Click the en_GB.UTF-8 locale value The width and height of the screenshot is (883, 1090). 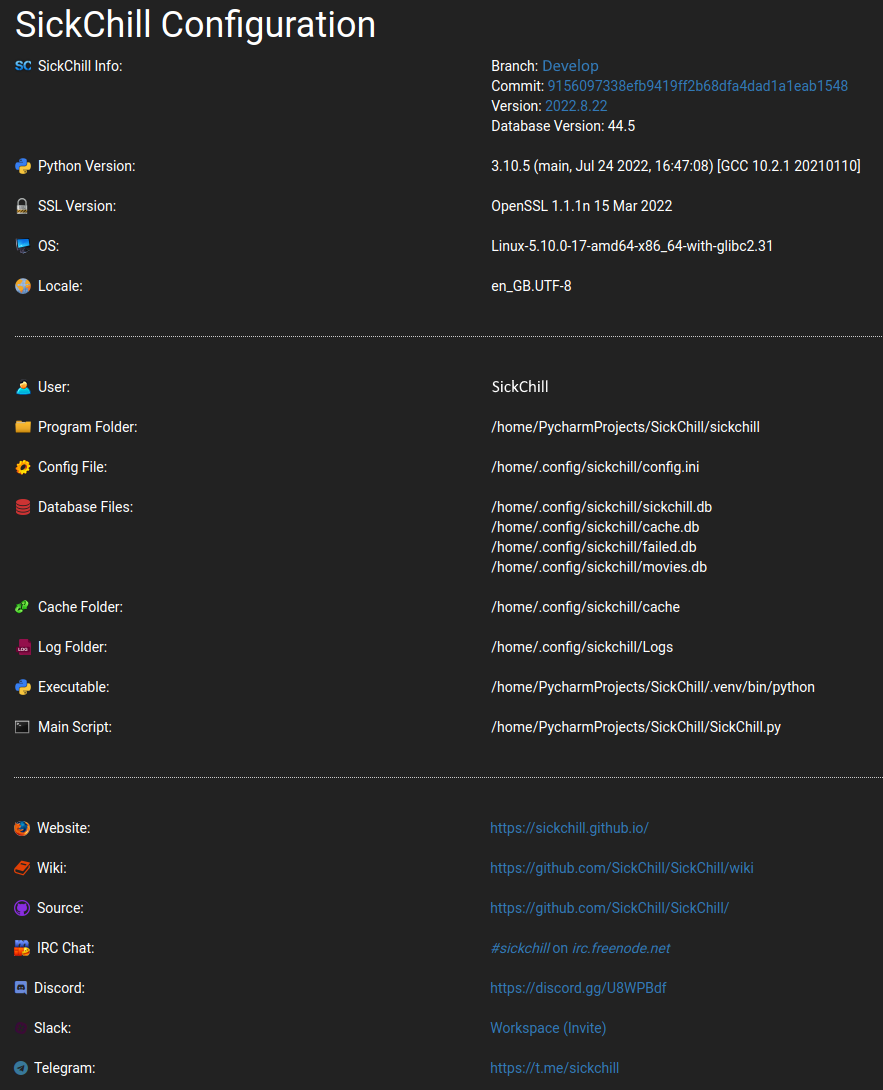pos(531,286)
